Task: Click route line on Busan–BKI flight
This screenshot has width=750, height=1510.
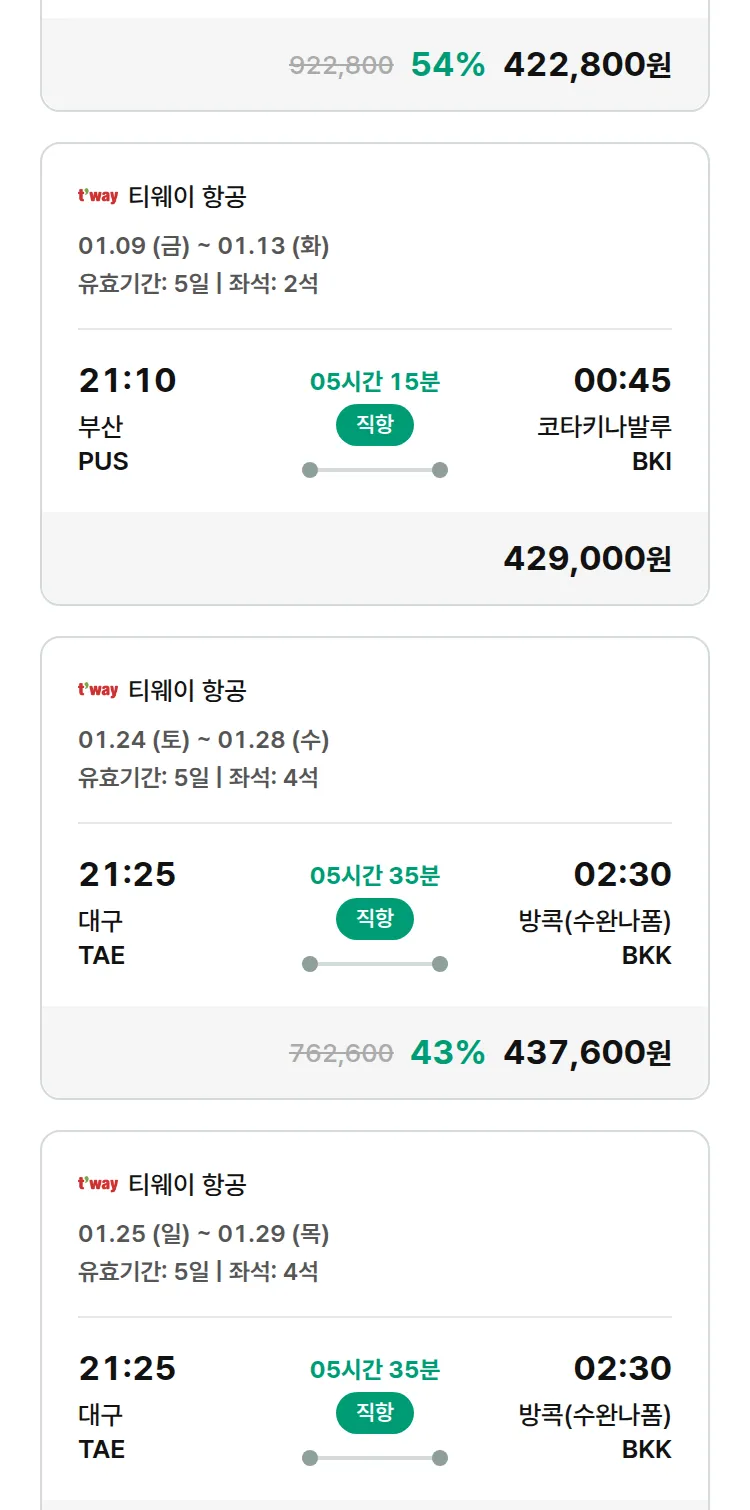Action: (x=375, y=470)
